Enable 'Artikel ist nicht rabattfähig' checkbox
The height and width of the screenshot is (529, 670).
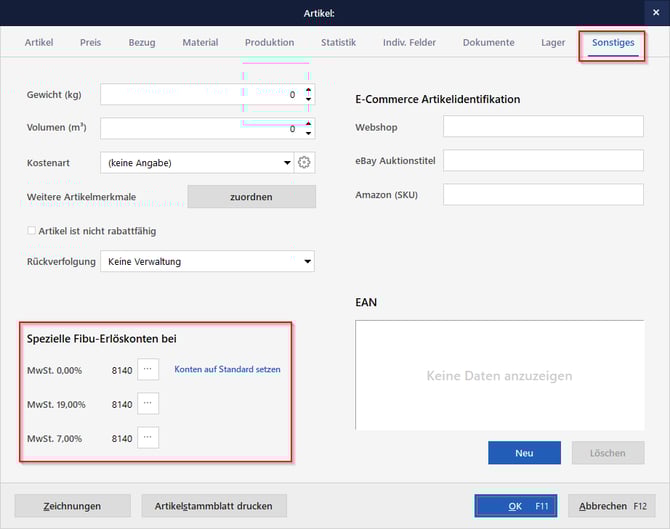[x=32, y=231]
